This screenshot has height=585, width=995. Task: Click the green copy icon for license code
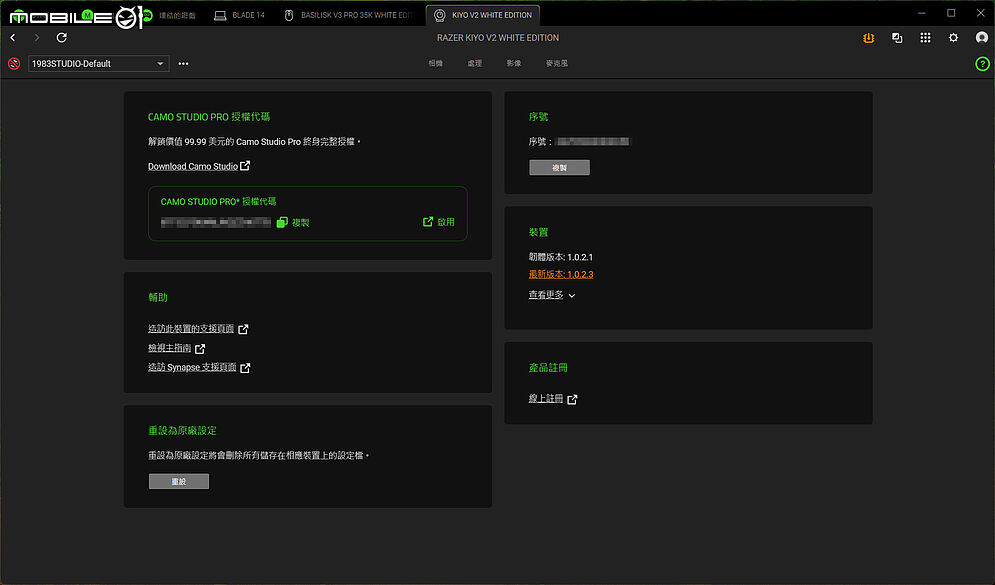pos(282,222)
